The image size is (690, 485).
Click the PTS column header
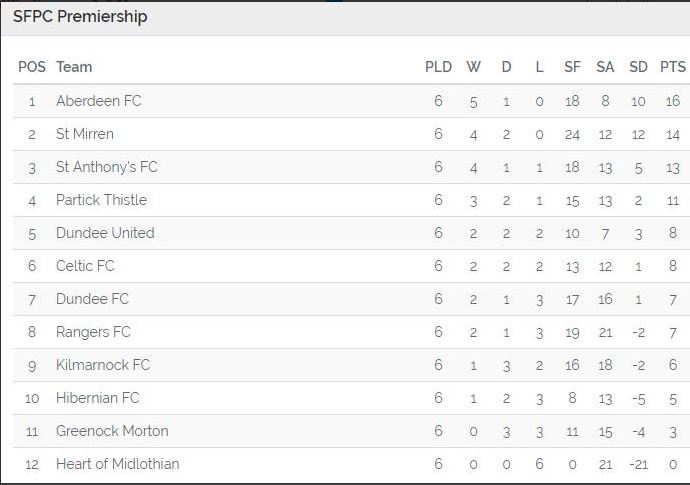[672, 67]
